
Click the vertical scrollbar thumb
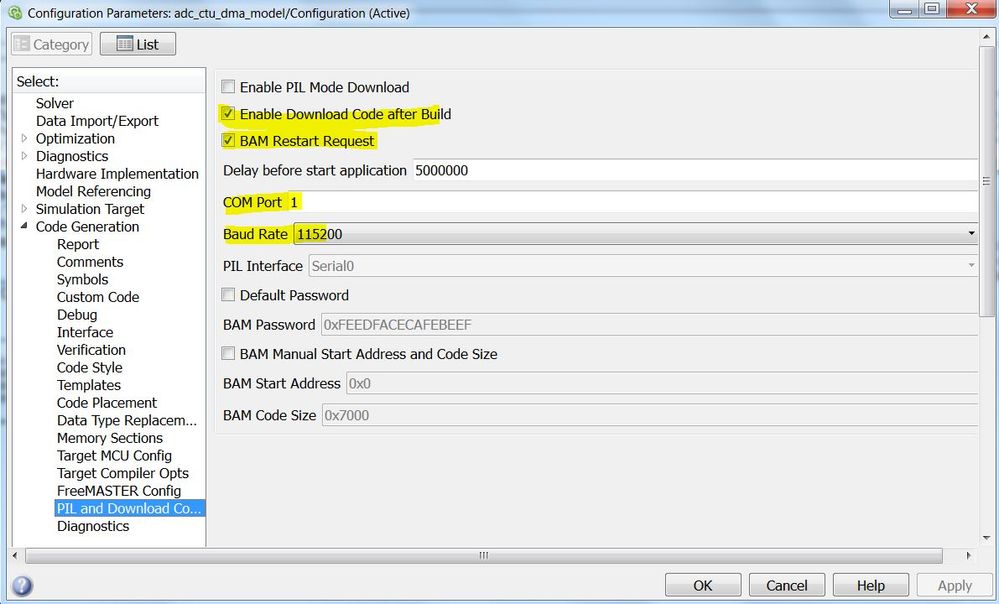click(986, 181)
